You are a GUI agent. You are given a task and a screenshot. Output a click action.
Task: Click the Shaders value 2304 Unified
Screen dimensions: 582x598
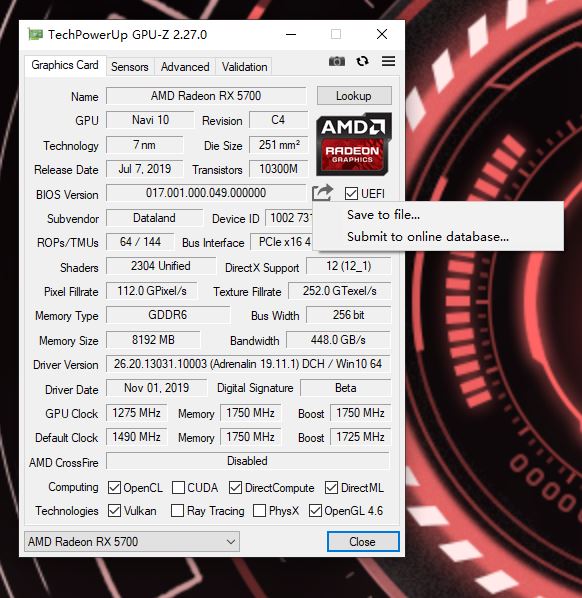(x=161, y=266)
